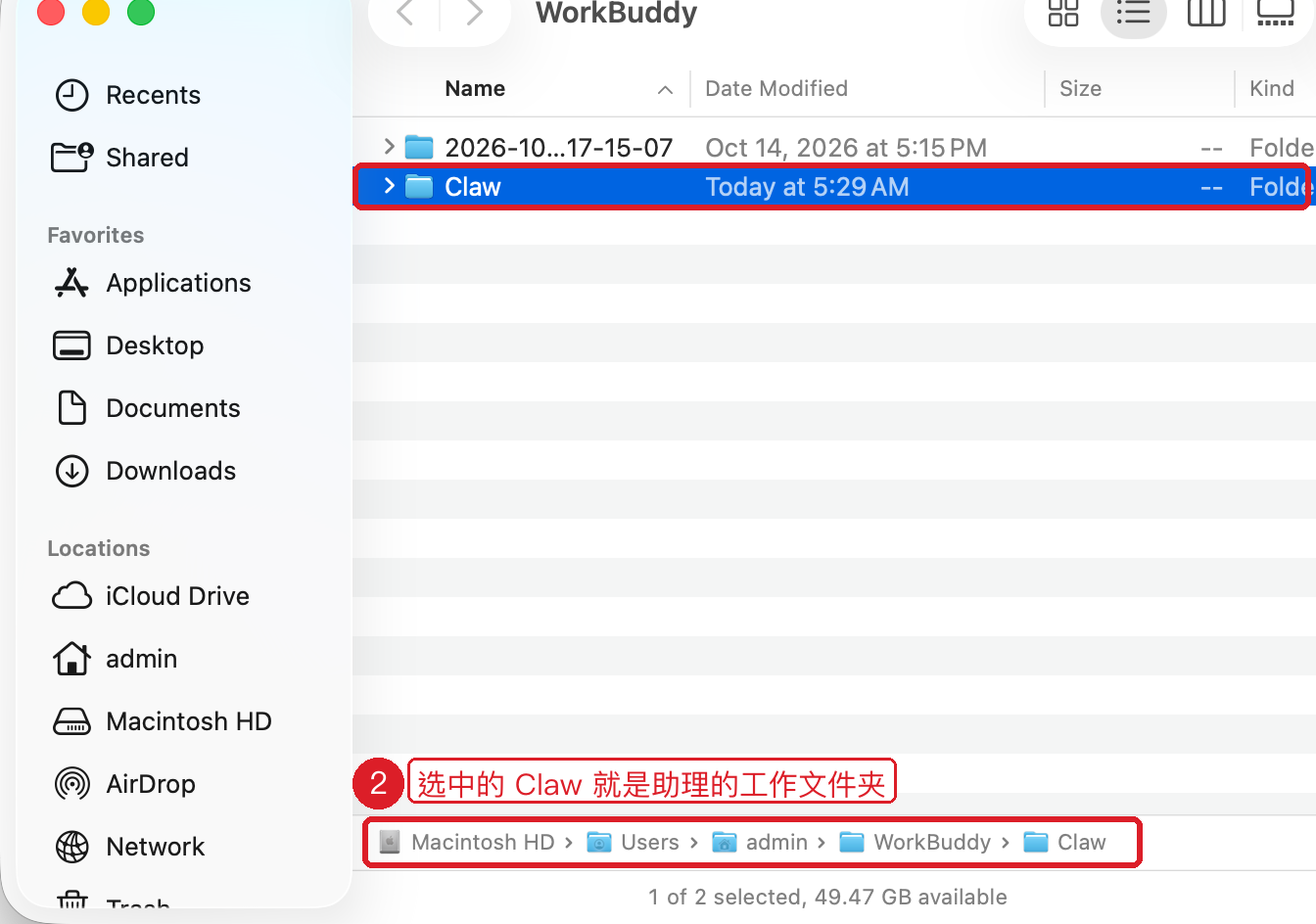Switch to gallery view in toolbar
Screen dimensions: 1316x924
pos(1275,13)
